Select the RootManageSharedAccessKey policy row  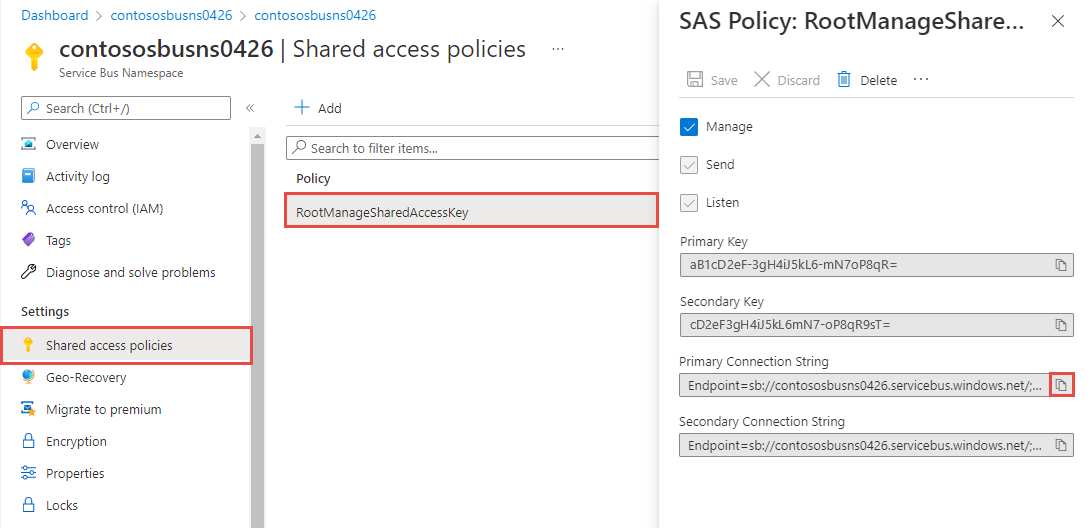pyautogui.click(x=471, y=212)
